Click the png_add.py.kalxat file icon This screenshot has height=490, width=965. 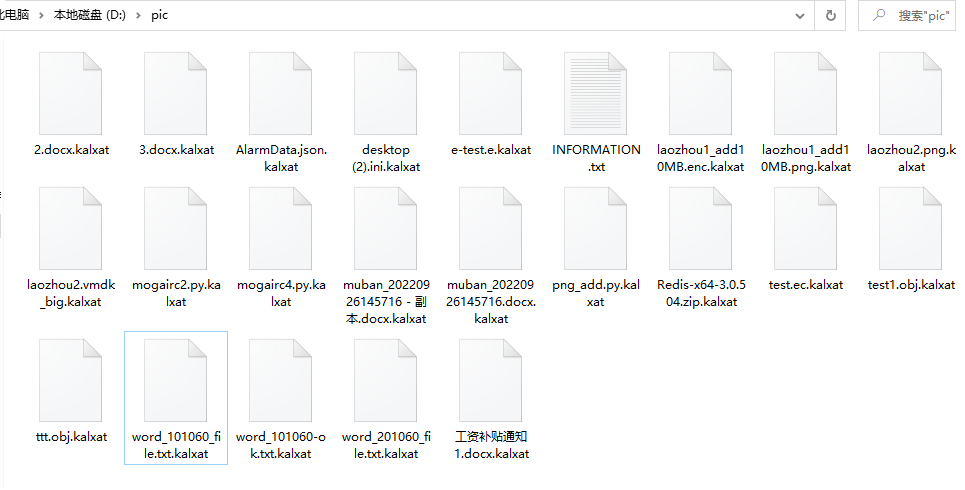[596, 228]
